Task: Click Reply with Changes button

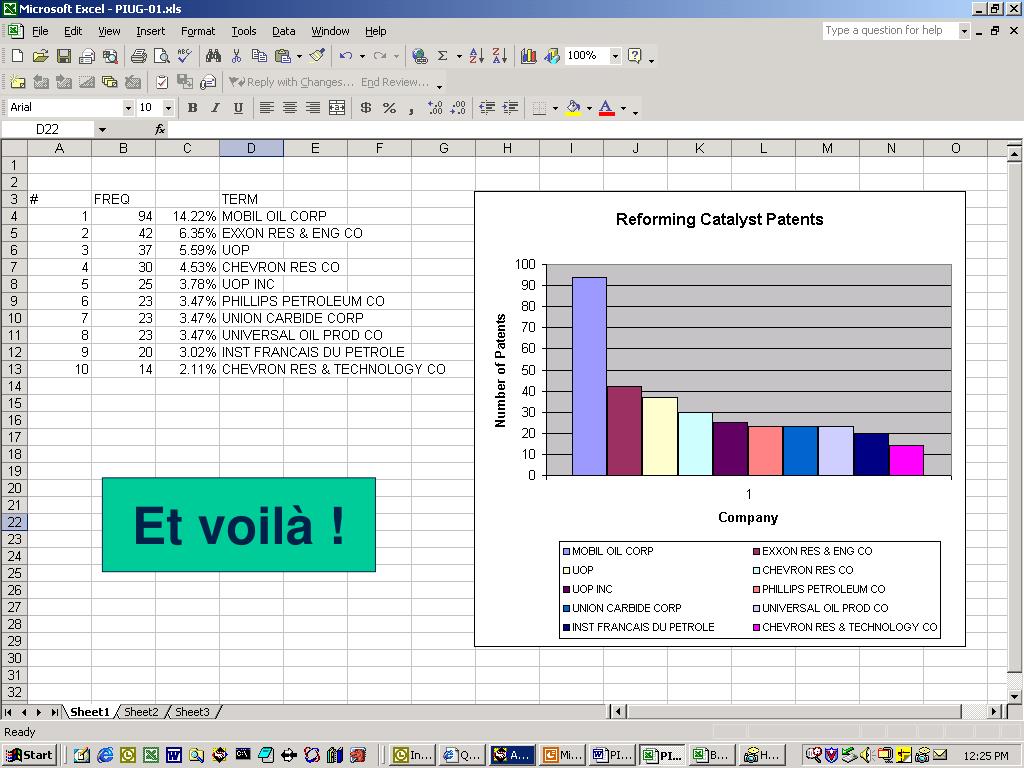Action: pos(291,82)
